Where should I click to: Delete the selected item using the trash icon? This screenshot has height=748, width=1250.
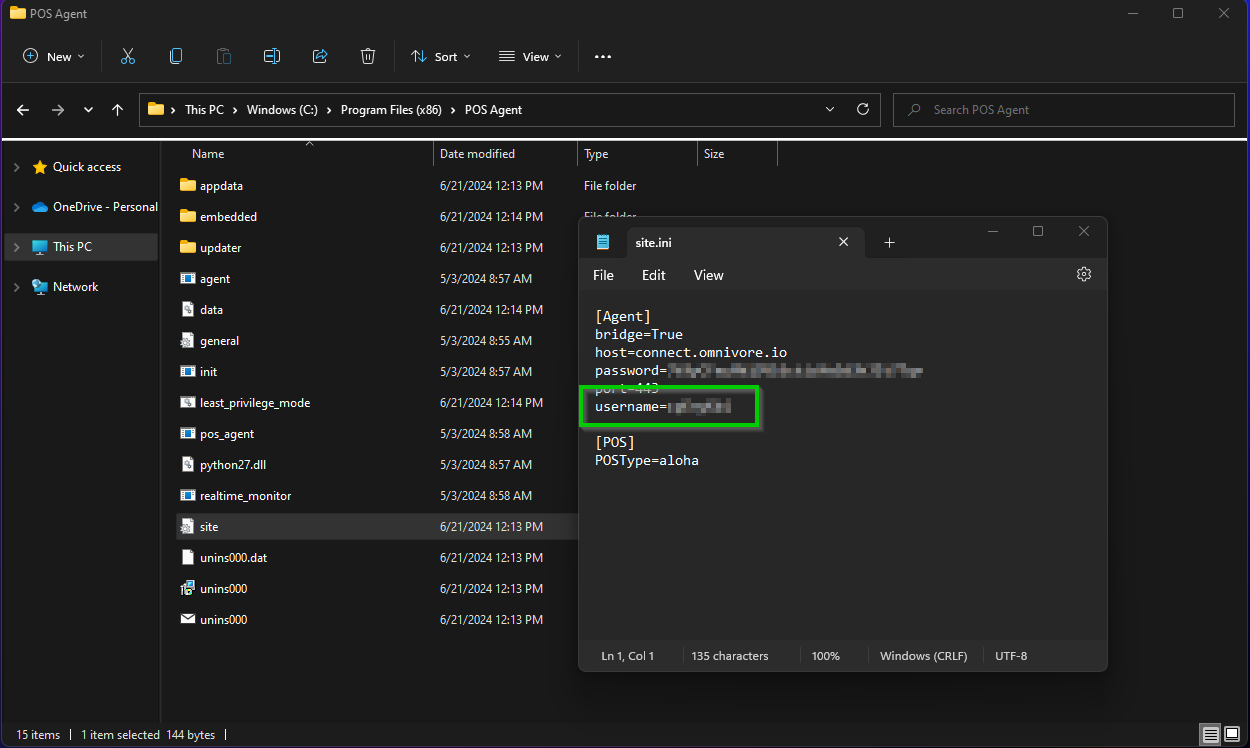pyautogui.click(x=367, y=56)
